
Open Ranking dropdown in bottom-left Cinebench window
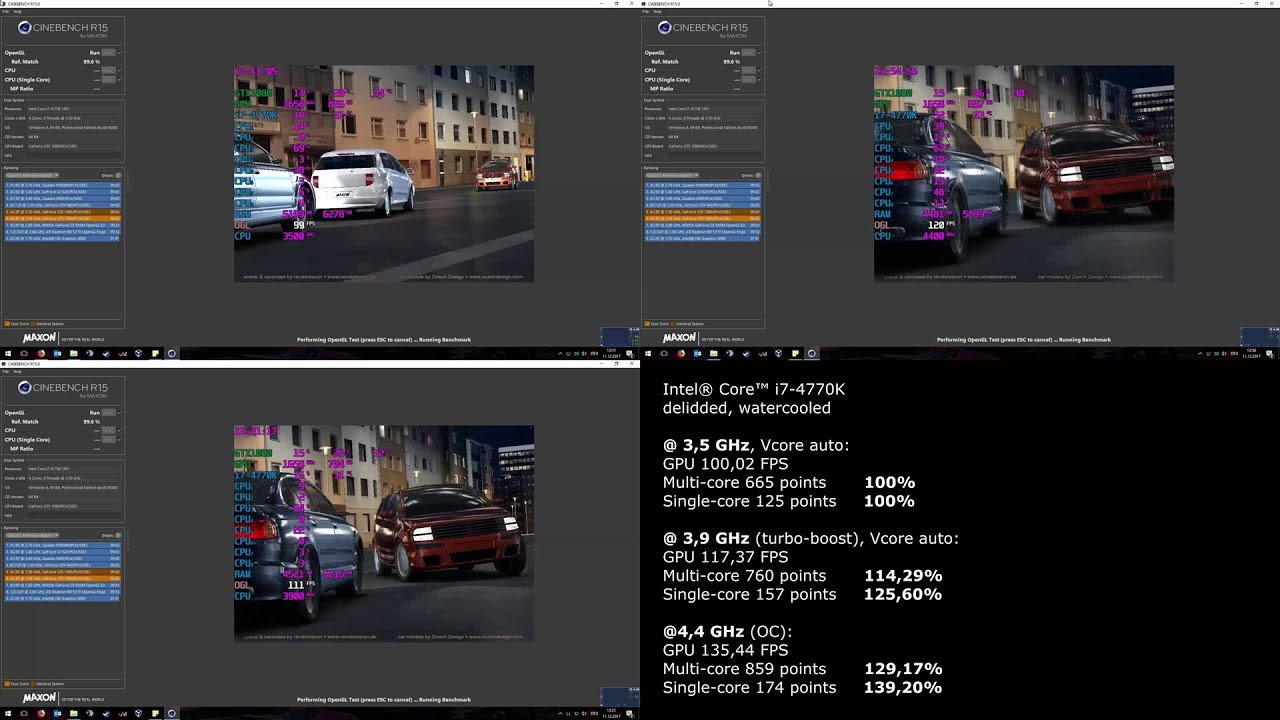coord(32,535)
